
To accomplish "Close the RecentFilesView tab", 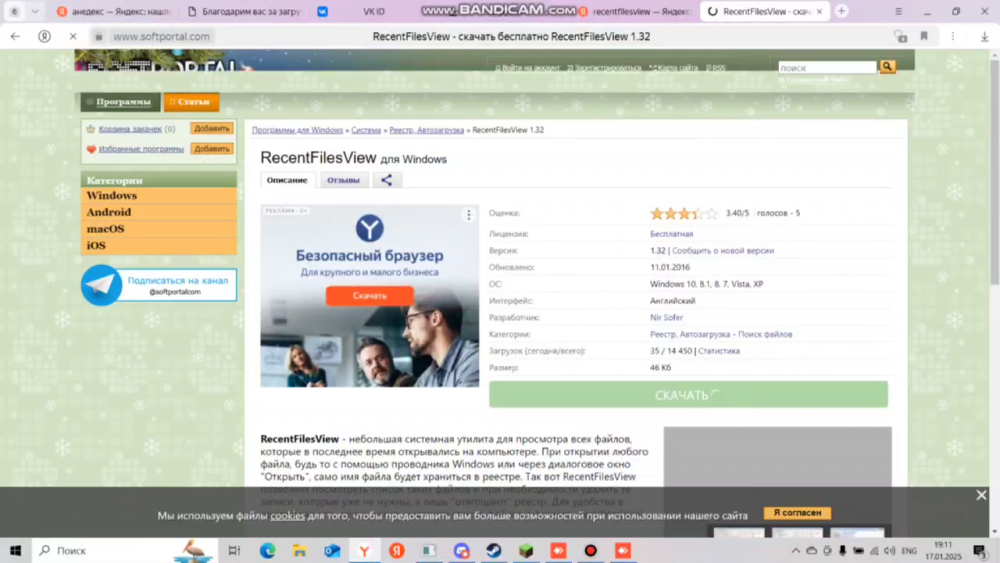I will tap(820, 11).
